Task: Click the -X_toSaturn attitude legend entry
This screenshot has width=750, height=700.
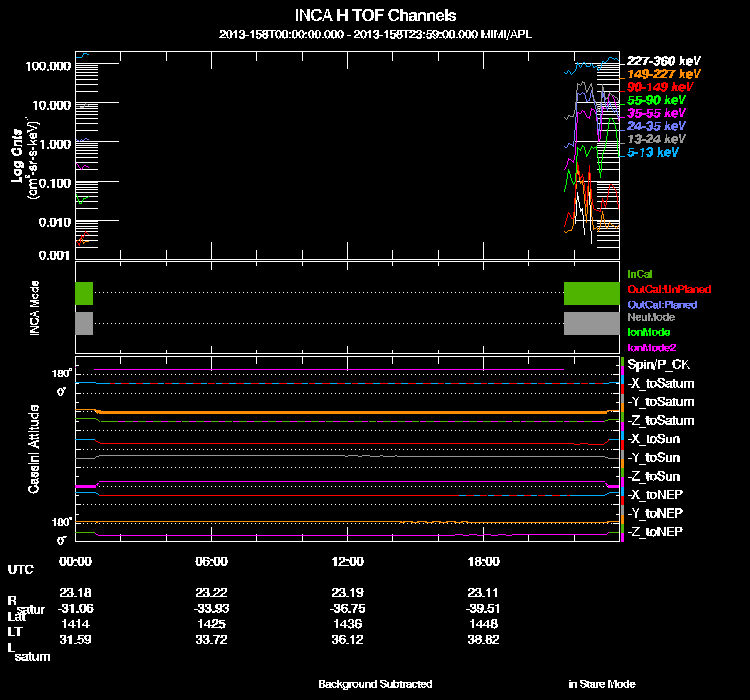Action: pos(660,384)
